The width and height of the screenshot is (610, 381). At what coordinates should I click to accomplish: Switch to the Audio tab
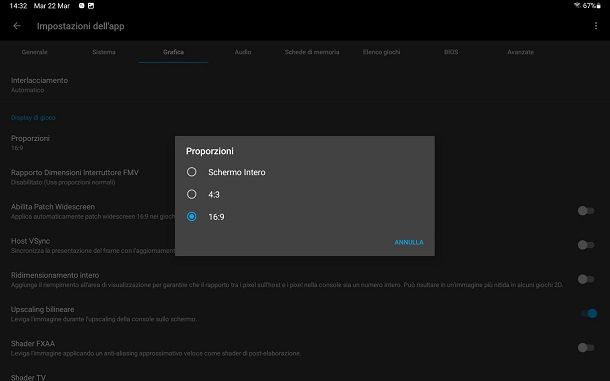point(243,52)
